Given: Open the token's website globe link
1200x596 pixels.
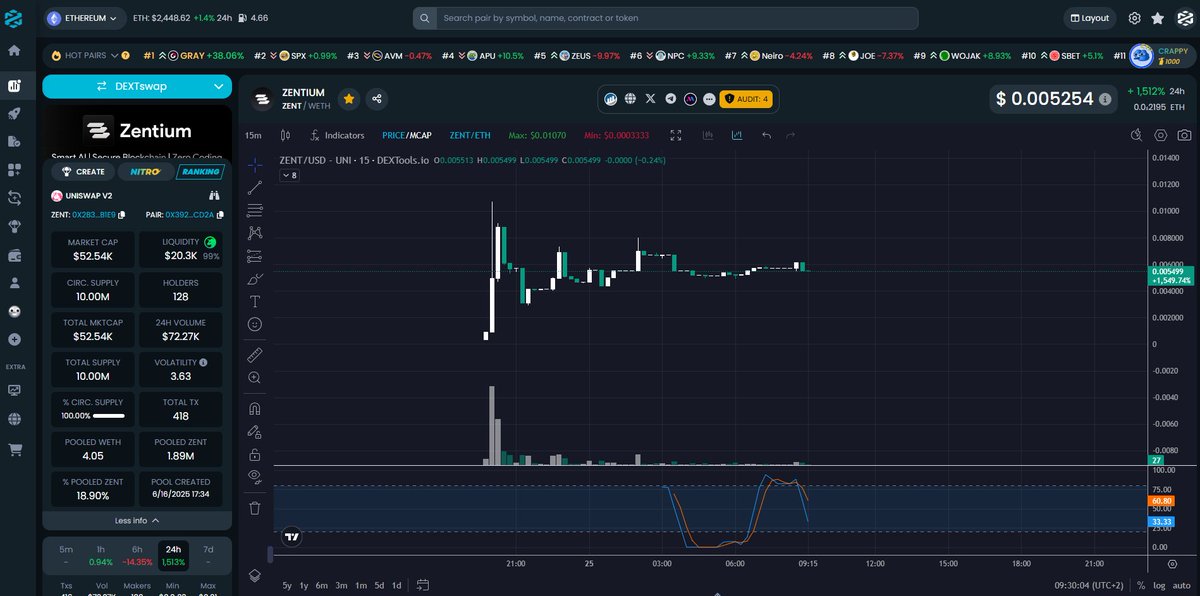Looking at the screenshot, I should pos(630,99).
